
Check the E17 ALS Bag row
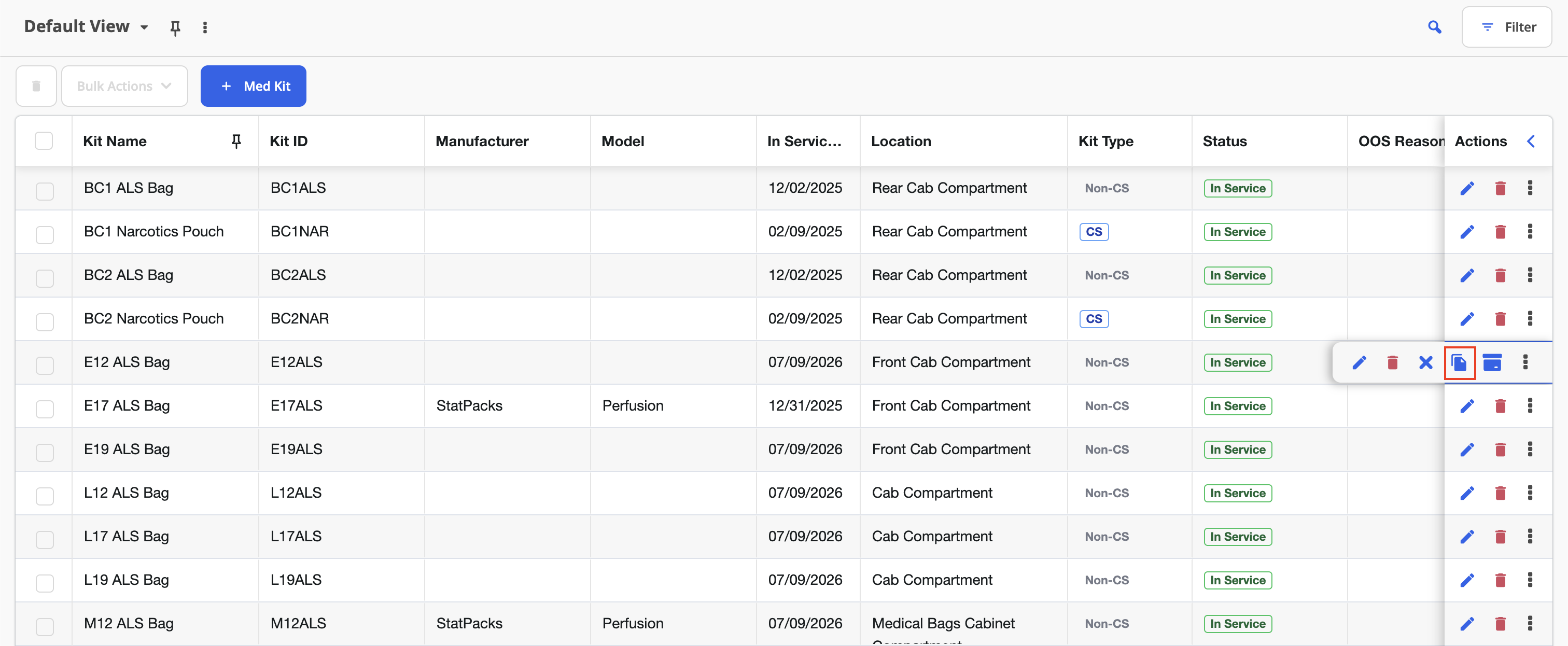point(45,409)
